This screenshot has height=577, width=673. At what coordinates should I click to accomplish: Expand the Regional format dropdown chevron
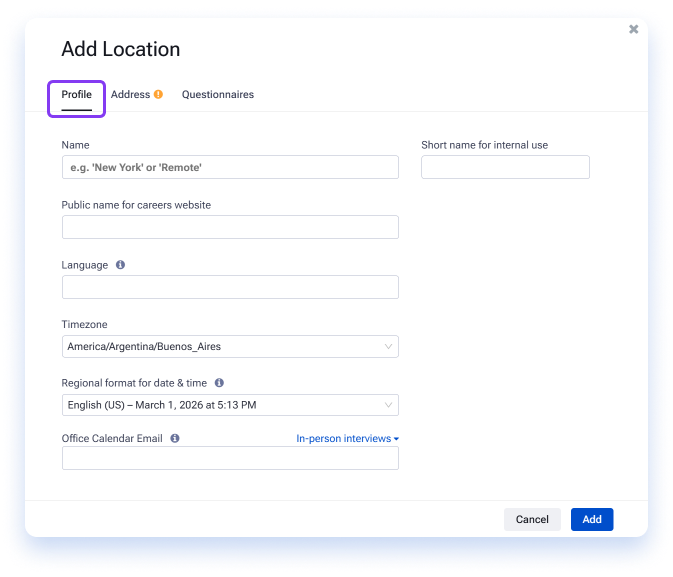388,405
